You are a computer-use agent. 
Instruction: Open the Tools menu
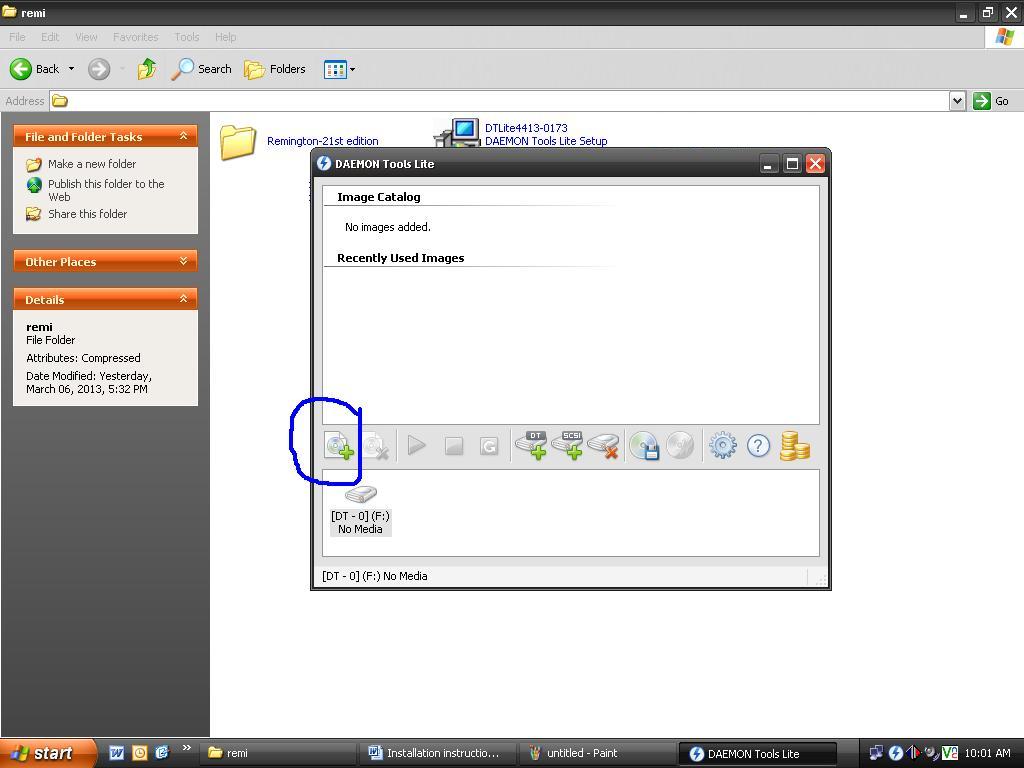point(187,37)
